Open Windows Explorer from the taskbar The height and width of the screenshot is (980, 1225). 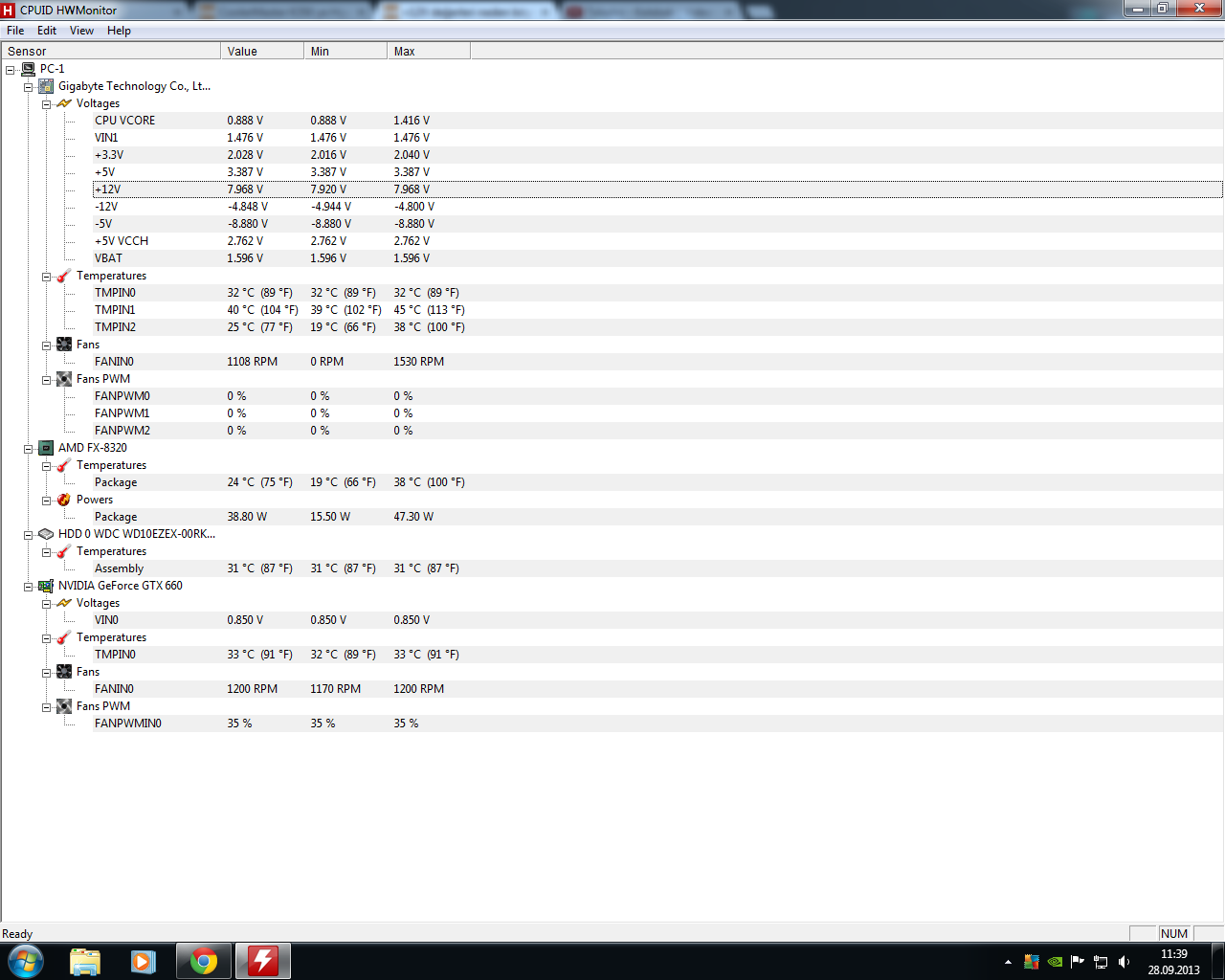point(85,961)
